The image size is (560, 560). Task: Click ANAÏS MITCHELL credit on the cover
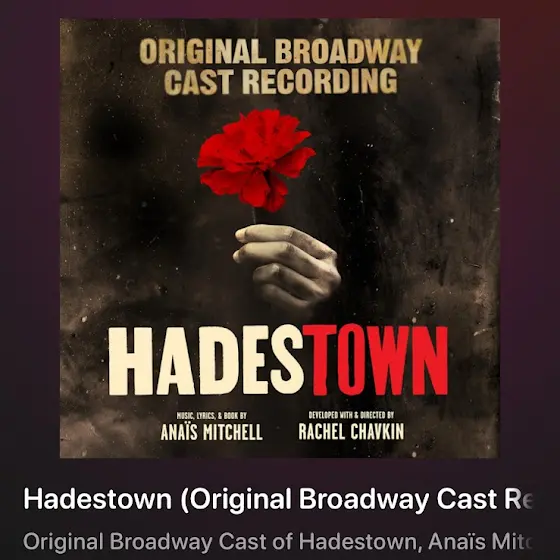click(211, 432)
